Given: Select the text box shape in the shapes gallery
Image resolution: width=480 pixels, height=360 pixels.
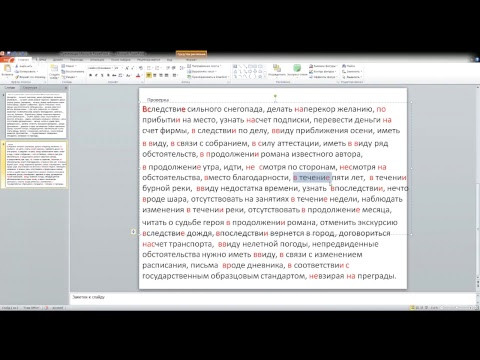Looking at the screenshot, I should [x=235, y=66].
